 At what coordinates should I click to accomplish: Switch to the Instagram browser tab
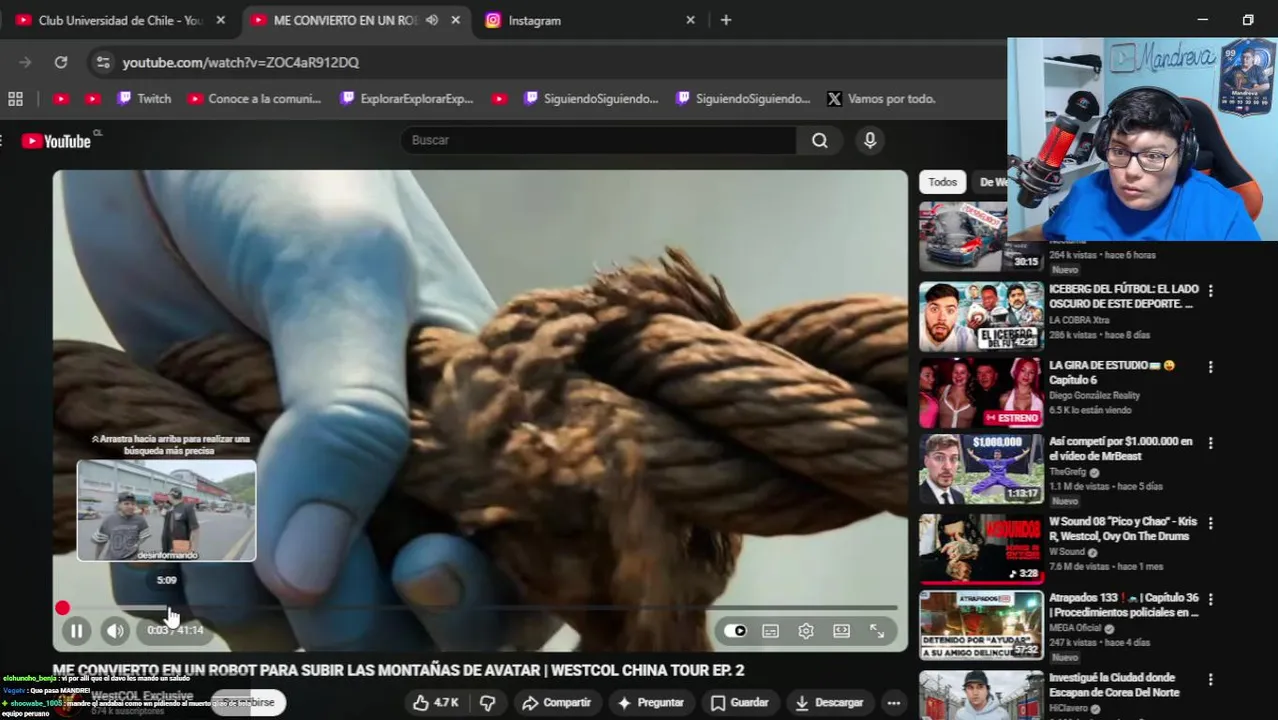coord(590,20)
